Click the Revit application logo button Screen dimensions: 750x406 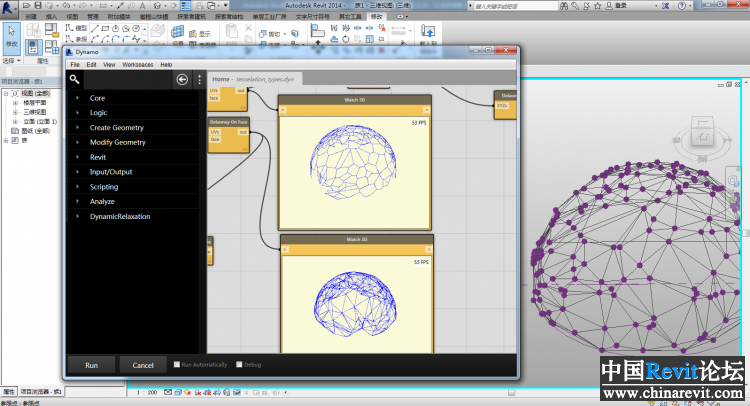(9, 6)
